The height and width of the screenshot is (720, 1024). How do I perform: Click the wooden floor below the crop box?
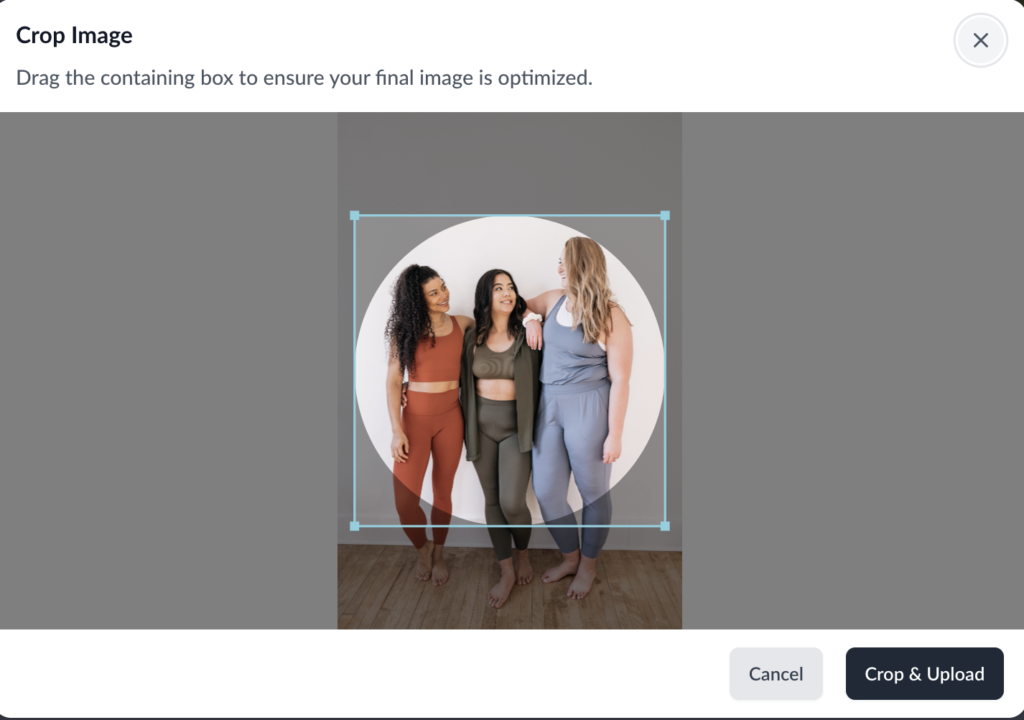509,588
